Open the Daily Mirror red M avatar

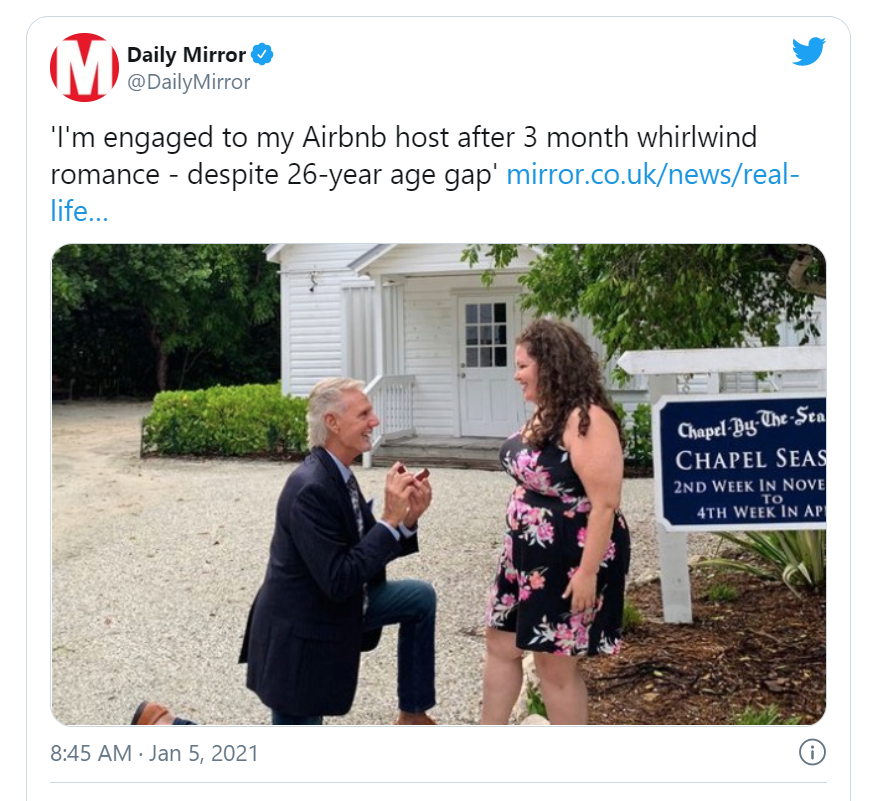[85, 67]
